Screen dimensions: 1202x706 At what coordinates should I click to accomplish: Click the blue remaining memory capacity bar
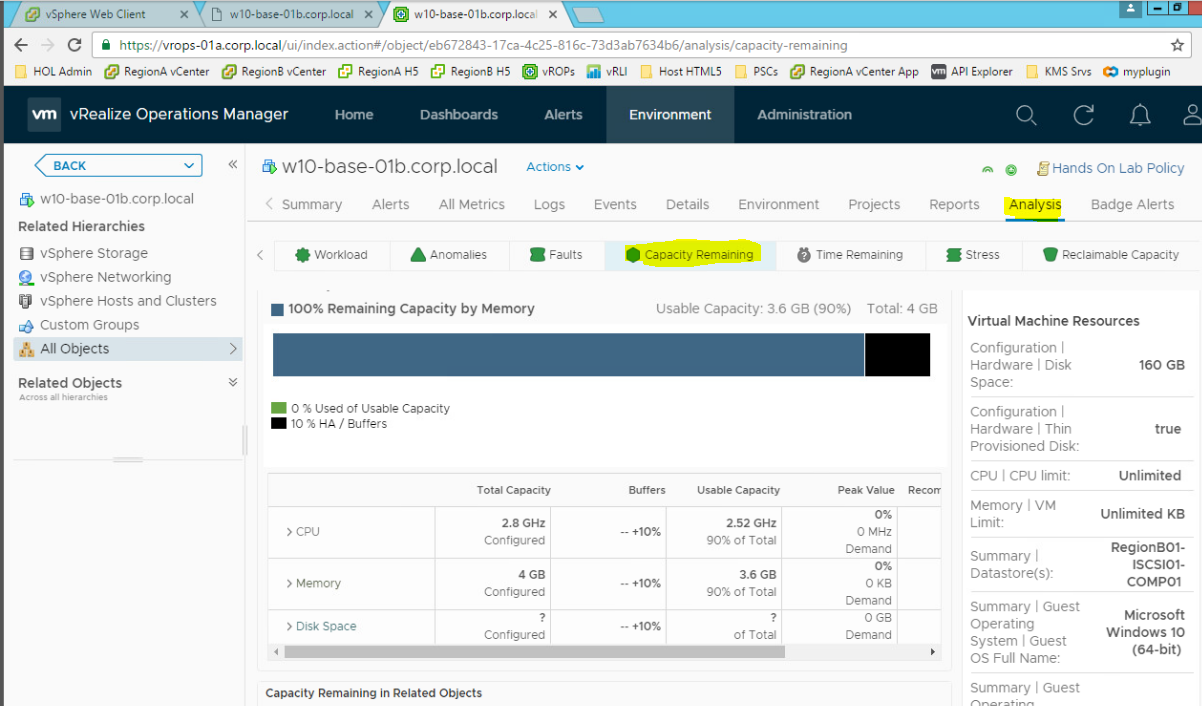[x=568, y=355]
